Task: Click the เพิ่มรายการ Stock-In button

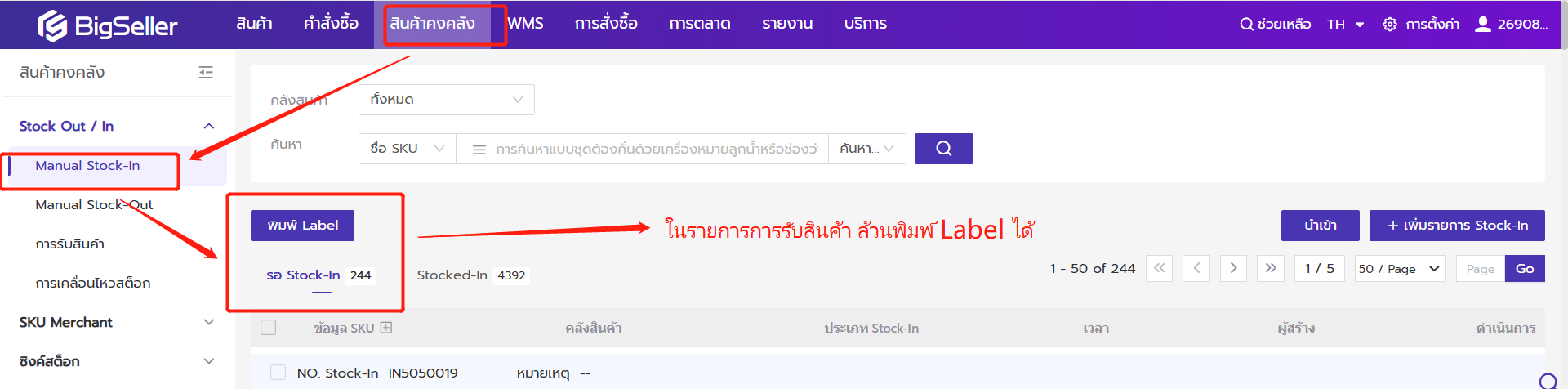Action: [1456, 226]
